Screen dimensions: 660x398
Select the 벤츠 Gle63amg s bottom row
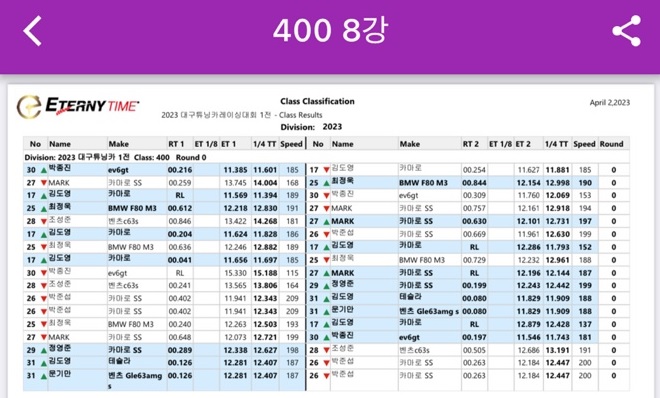click(164, 380)
